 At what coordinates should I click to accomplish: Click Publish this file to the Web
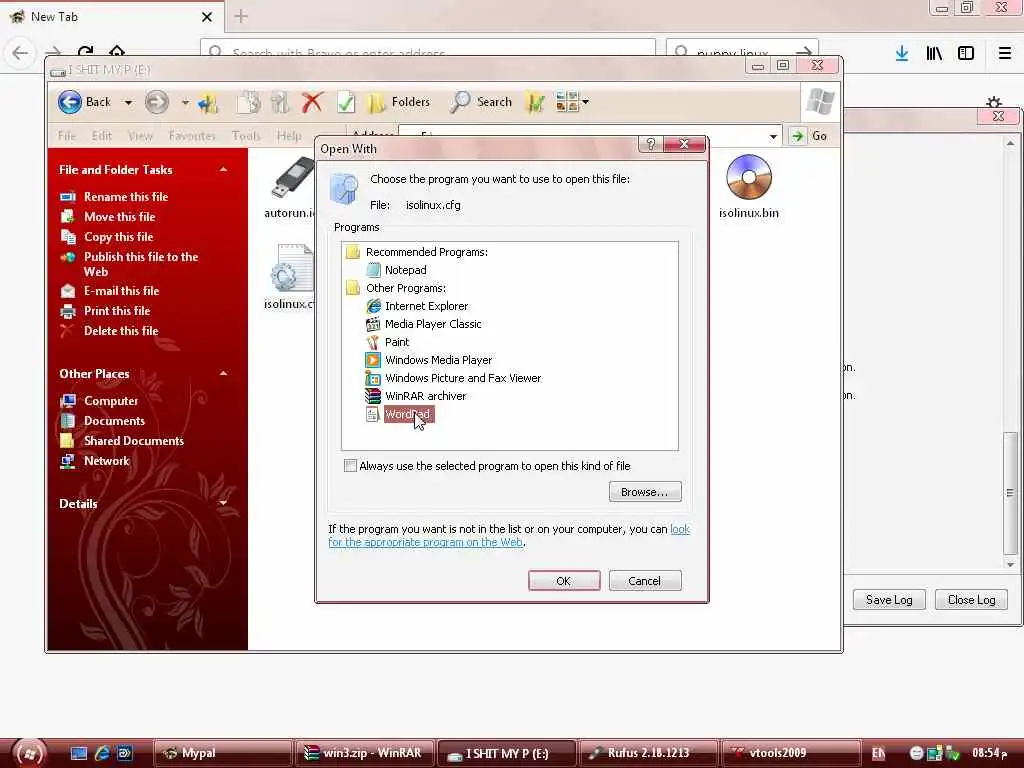pos(140,264)
